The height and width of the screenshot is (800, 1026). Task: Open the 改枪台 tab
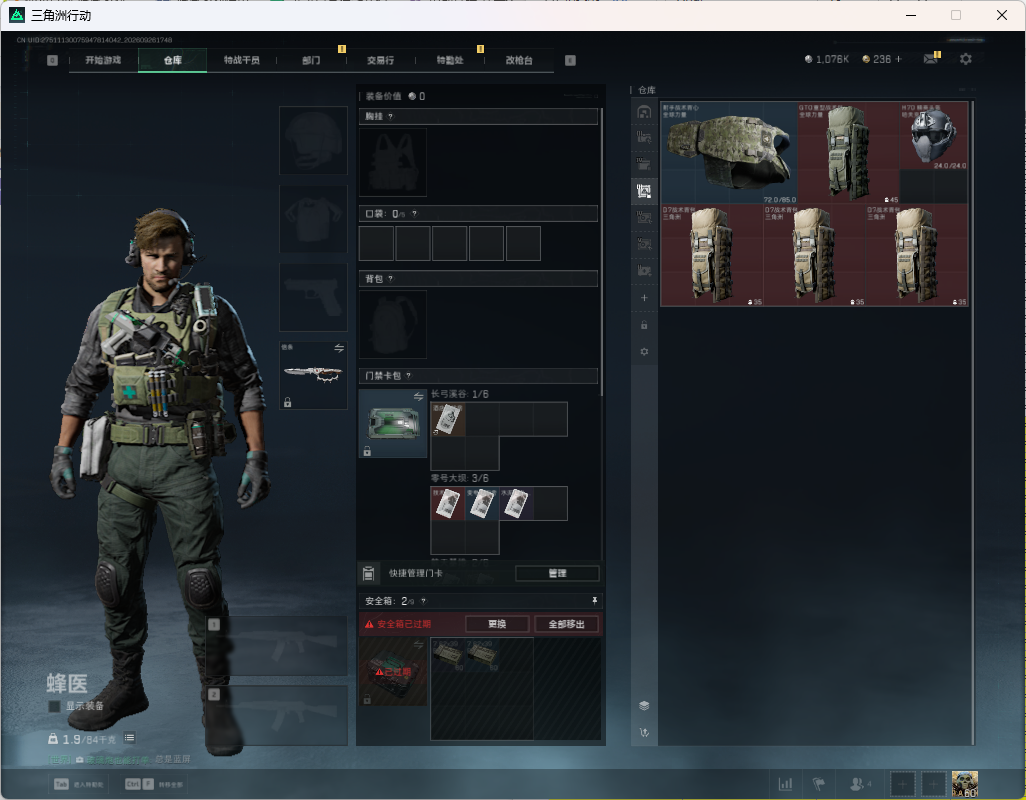point(519,60)
